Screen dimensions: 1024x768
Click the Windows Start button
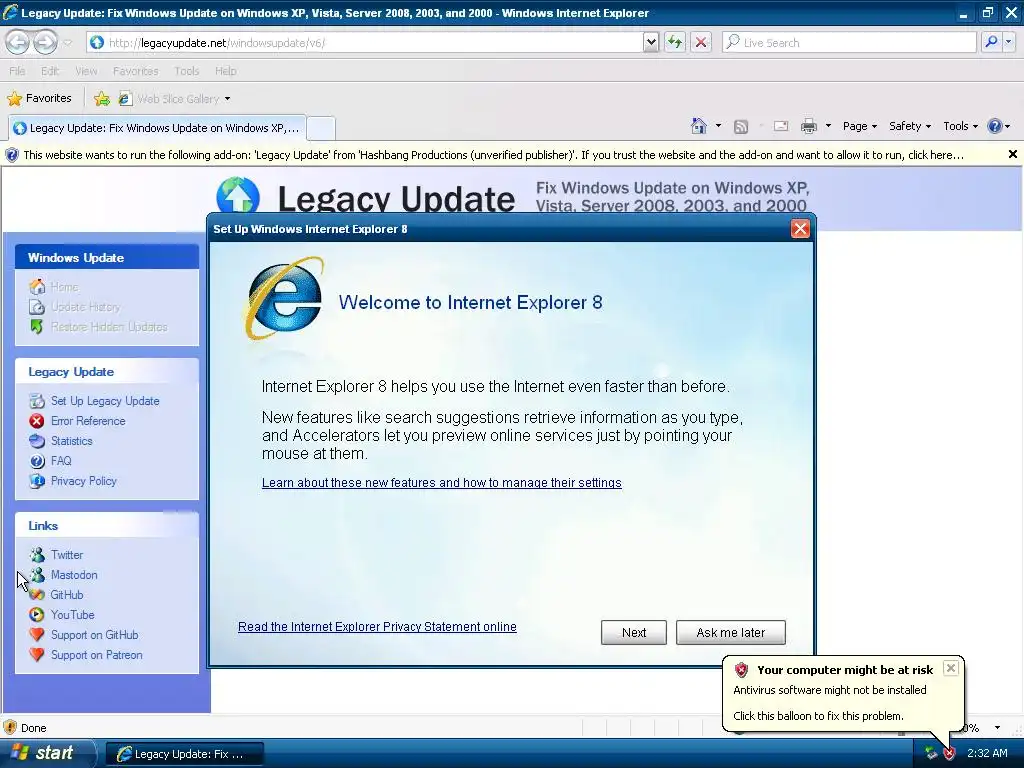coord(46,753)
